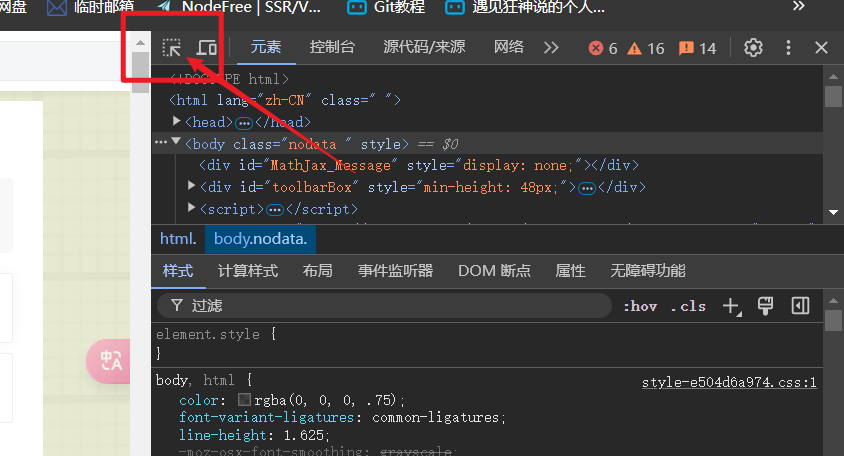This screenshot has height=456, width=844.
Task: Open the NodeFree SSR bookmark
Action: coord(239,7)
